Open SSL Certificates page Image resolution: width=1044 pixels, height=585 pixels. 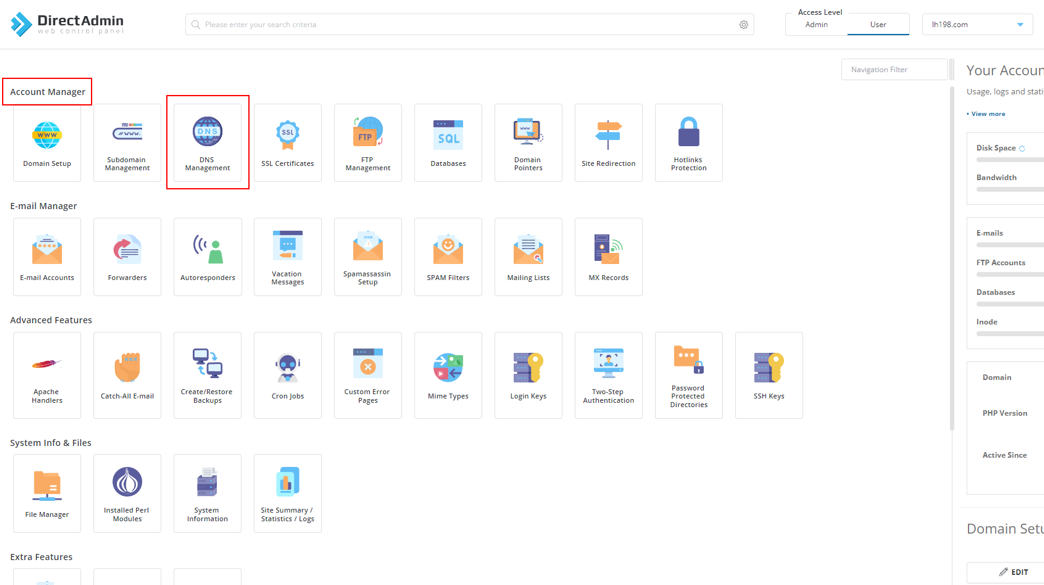tap(287, 143)
